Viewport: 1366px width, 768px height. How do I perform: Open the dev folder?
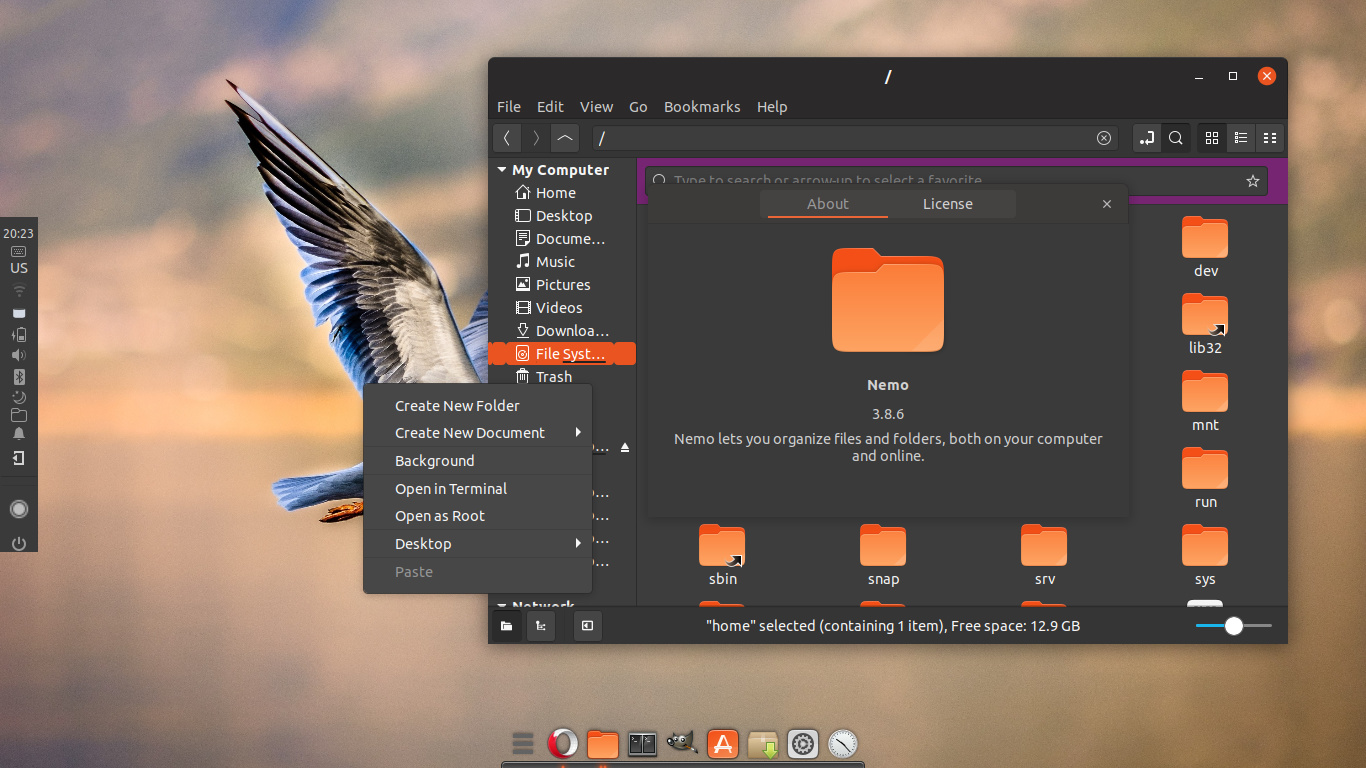1205,247
